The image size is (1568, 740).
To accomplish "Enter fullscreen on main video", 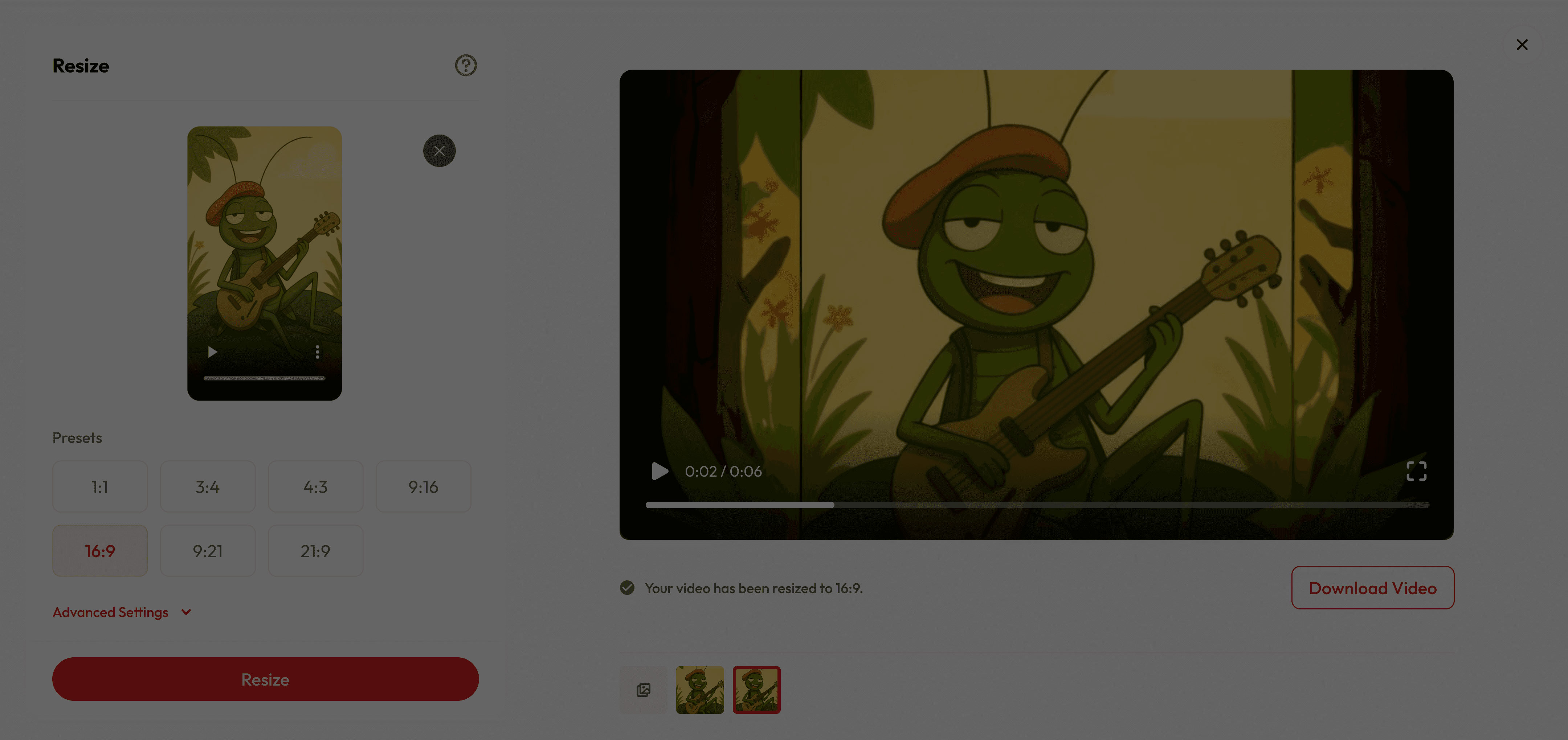I will (1416, 471).
